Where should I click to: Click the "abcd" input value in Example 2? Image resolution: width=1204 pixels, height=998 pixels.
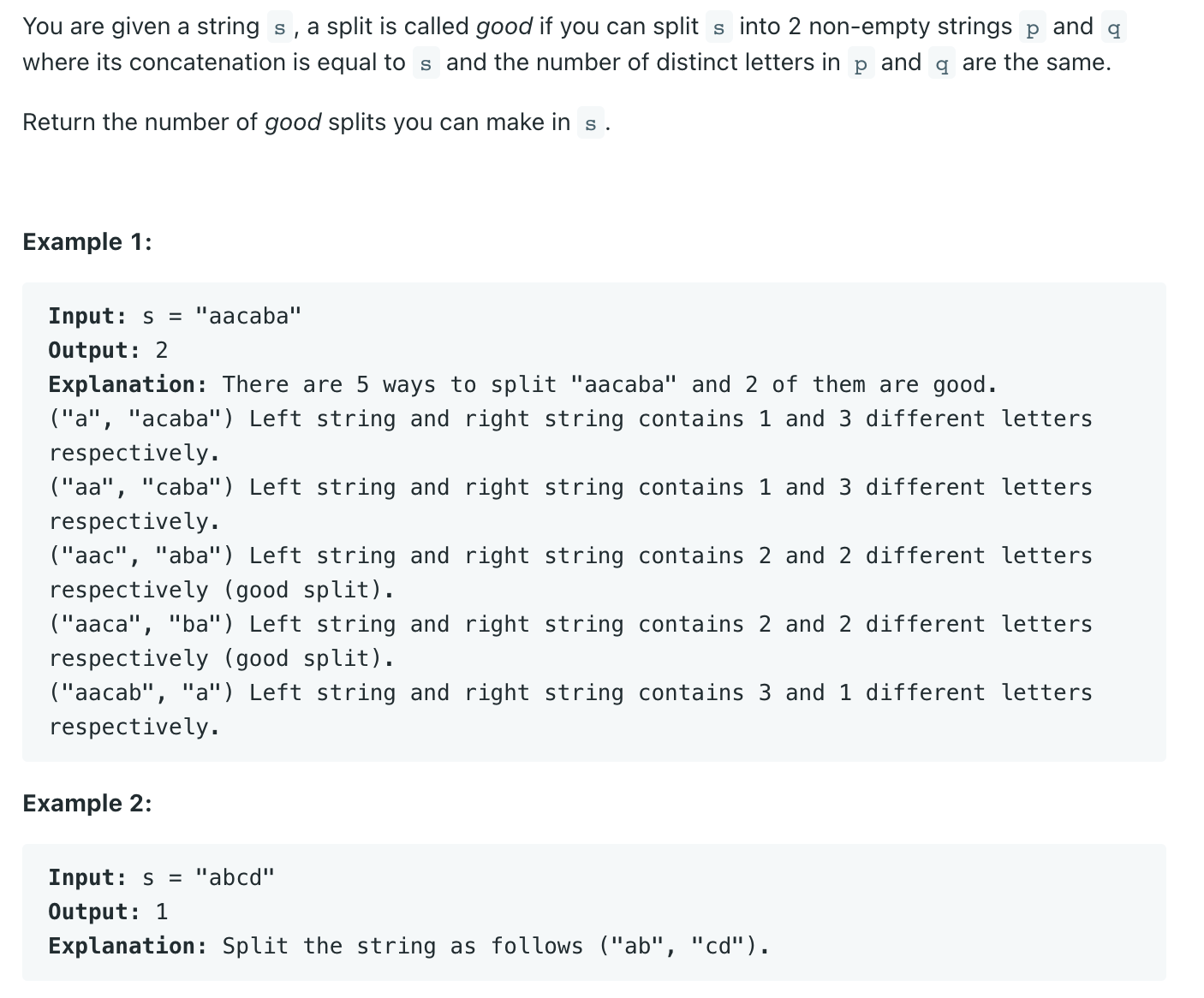[235, 877]
